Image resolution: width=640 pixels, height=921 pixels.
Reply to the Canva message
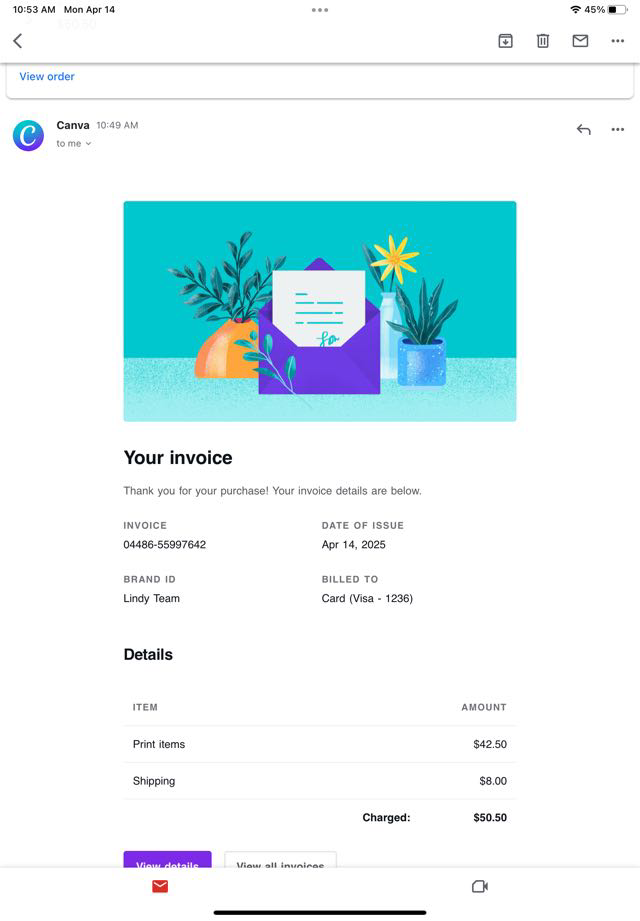(x=584, y=129)
